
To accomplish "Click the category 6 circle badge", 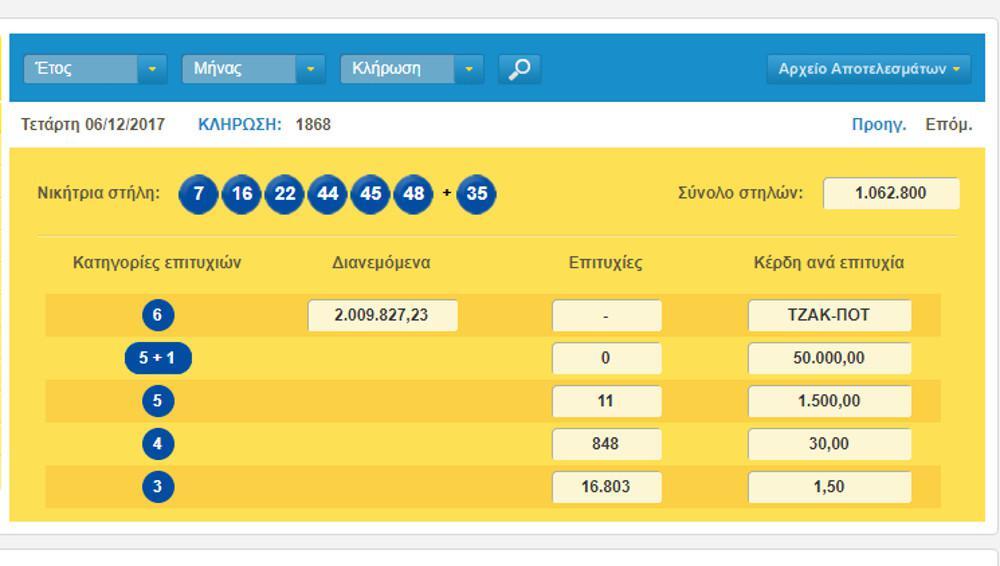I will coord(157,315).
